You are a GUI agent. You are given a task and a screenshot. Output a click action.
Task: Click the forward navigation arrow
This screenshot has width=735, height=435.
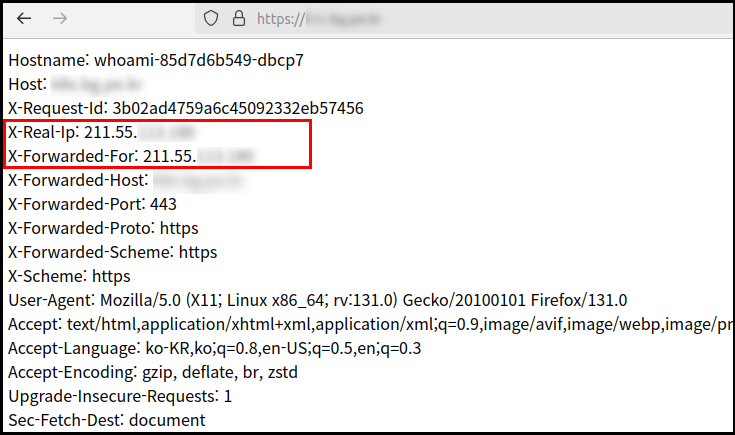tap(61, 18)
